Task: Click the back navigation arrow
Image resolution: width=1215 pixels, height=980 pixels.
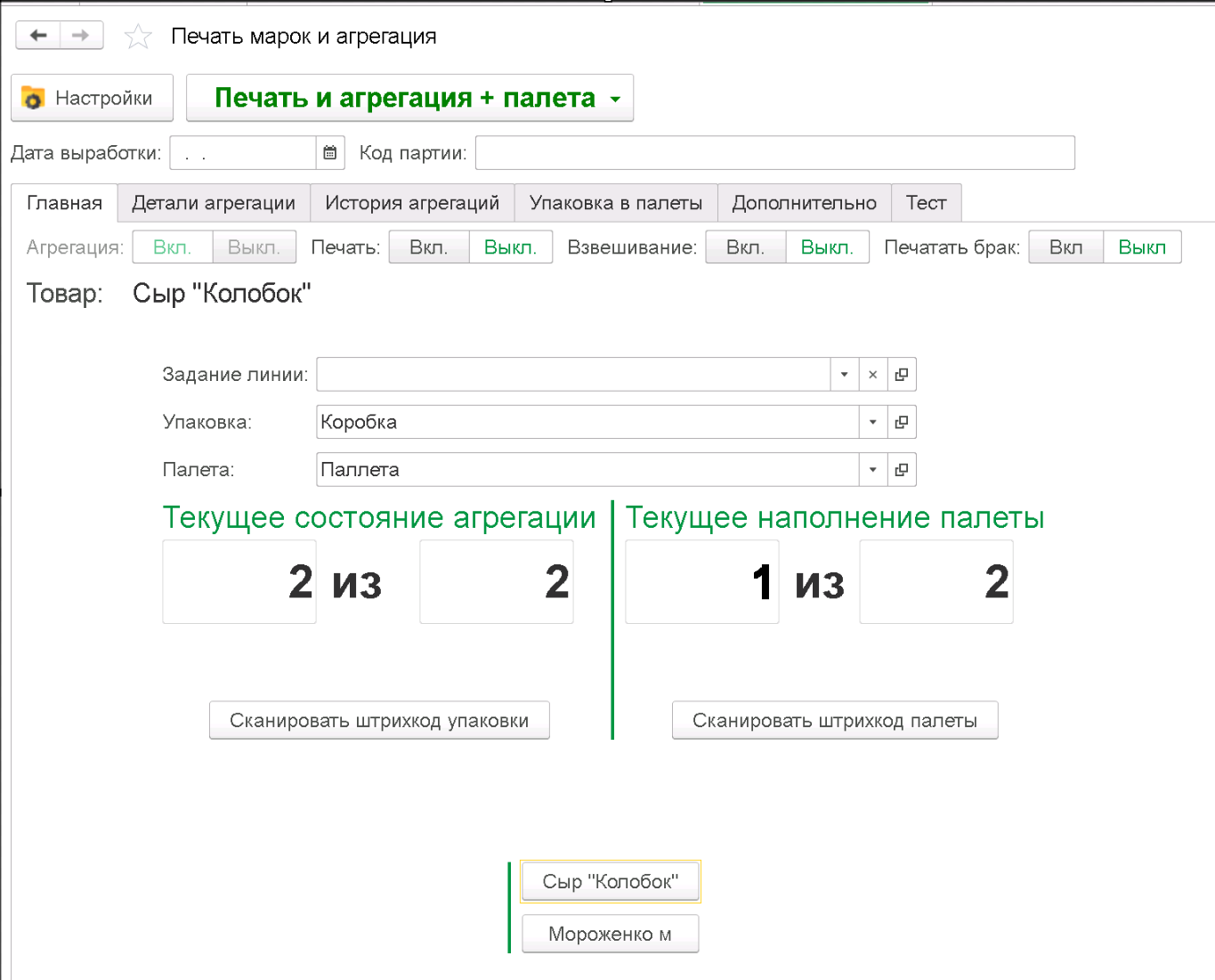Action: point(38,36)
